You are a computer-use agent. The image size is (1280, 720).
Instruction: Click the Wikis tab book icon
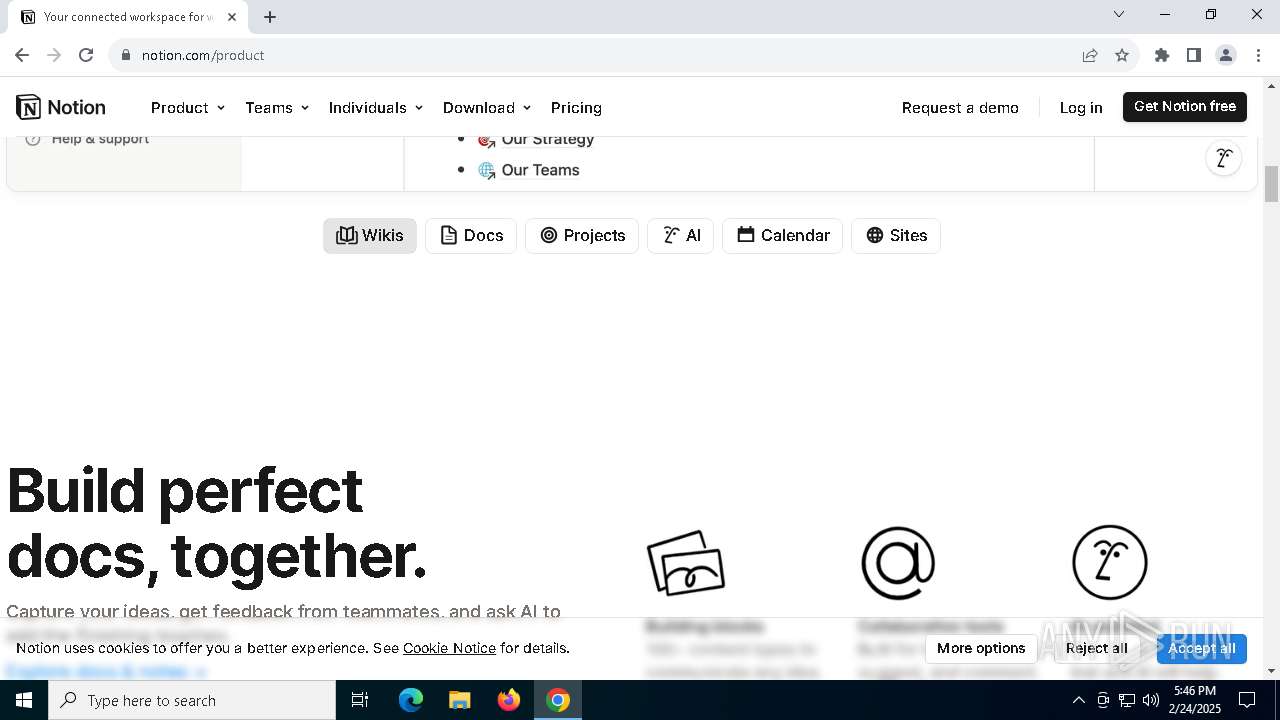click(x=347, y=235)
